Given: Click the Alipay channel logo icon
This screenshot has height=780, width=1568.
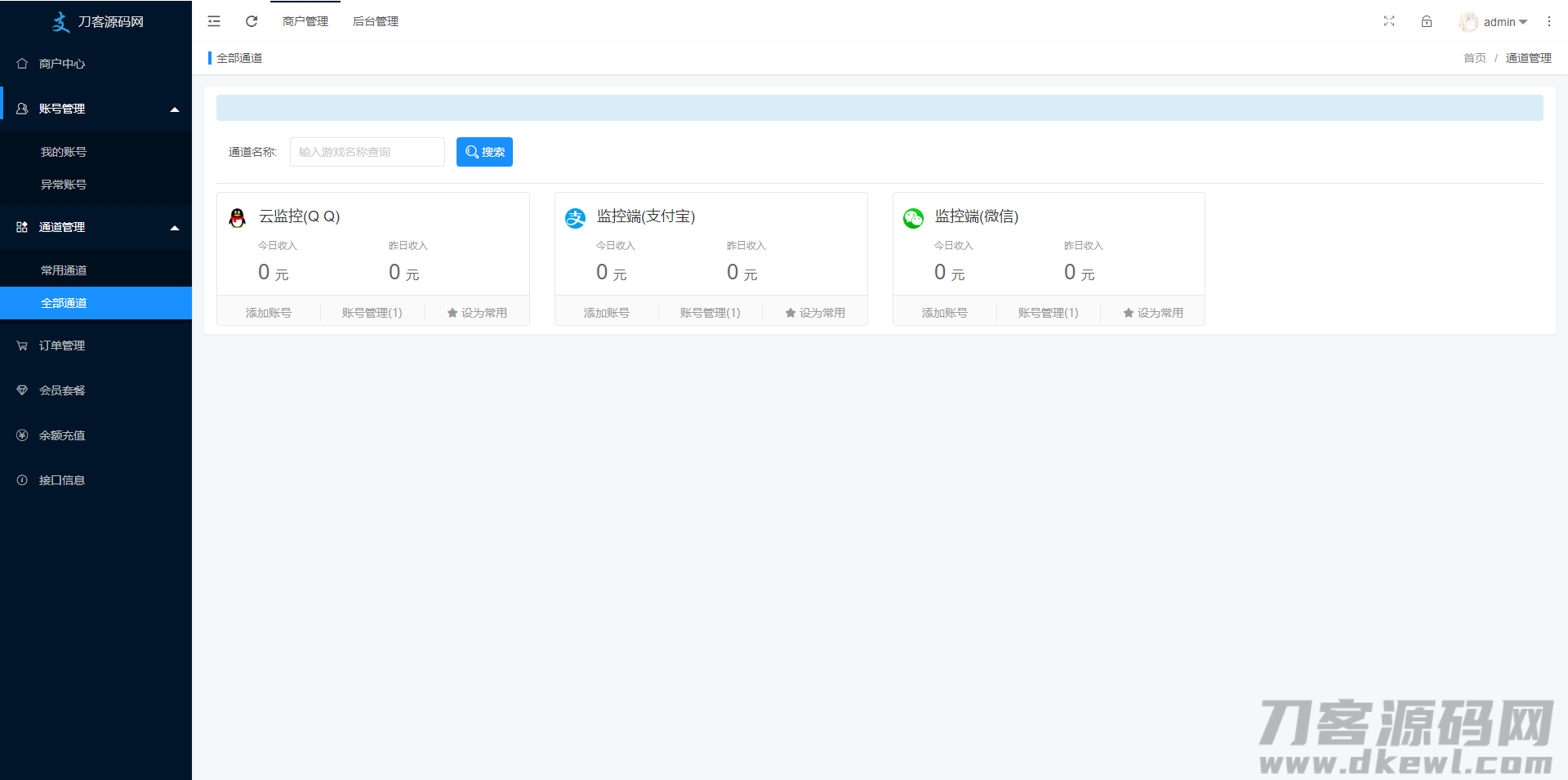Looking at the screenshot, I should click(x=576, y=218).
